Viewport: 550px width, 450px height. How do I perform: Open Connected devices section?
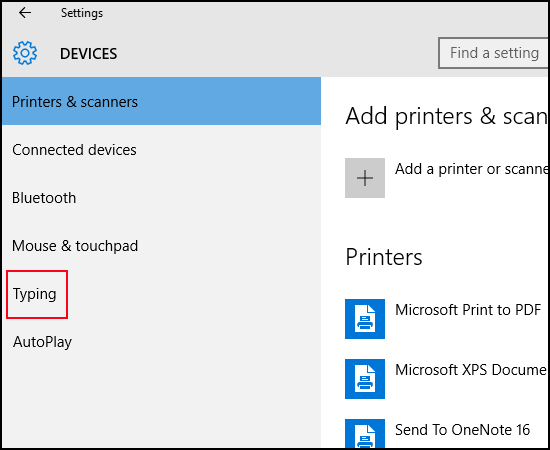click(x=161, y=150)
